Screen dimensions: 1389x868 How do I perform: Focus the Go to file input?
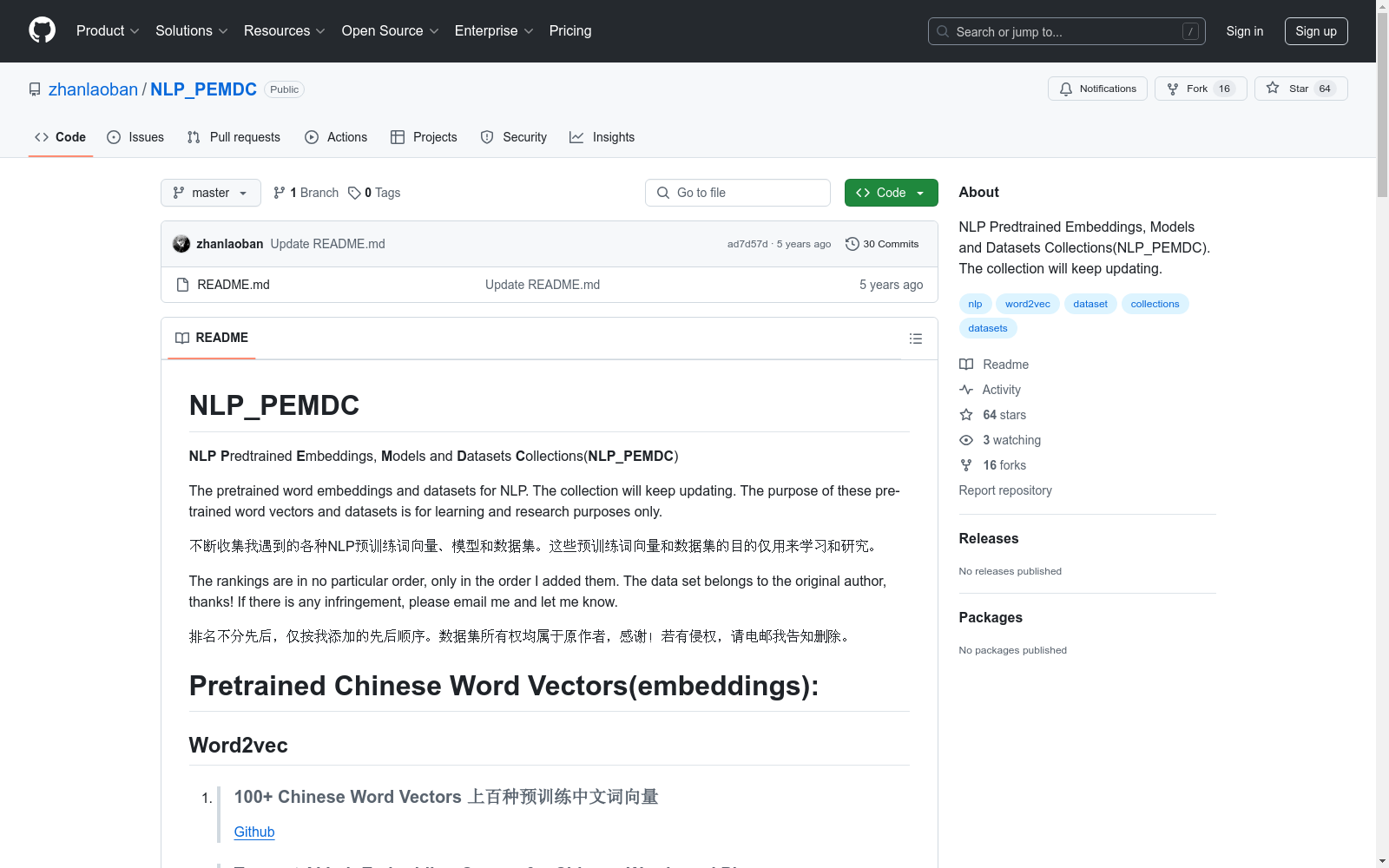pyautogui.click(x=738, y=193)
